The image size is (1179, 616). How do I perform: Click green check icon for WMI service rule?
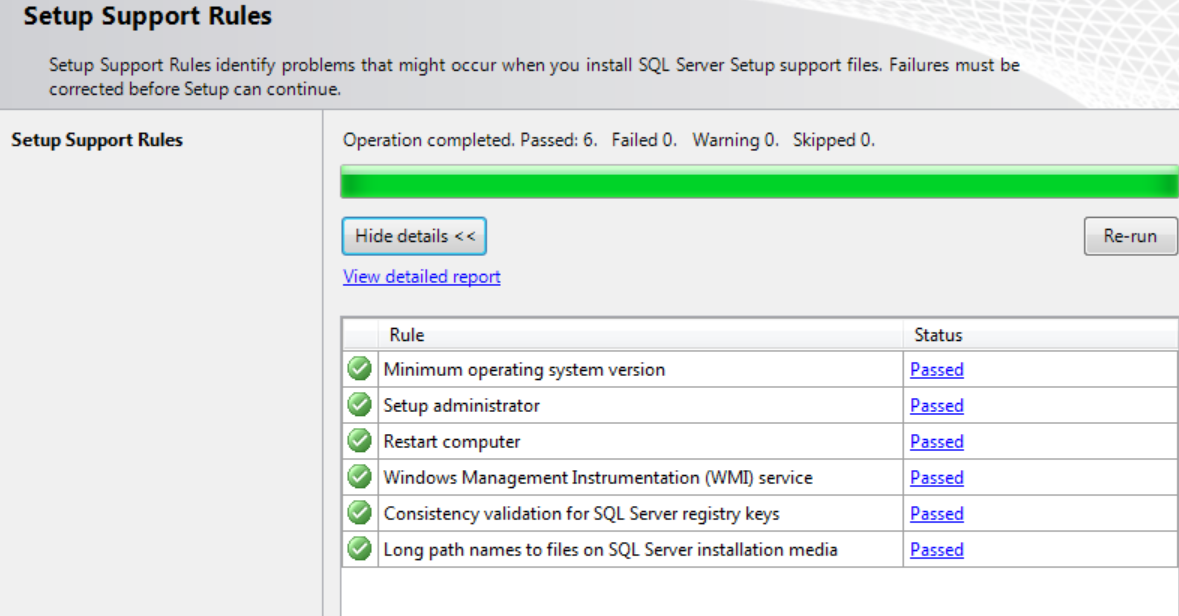[359, 477]
